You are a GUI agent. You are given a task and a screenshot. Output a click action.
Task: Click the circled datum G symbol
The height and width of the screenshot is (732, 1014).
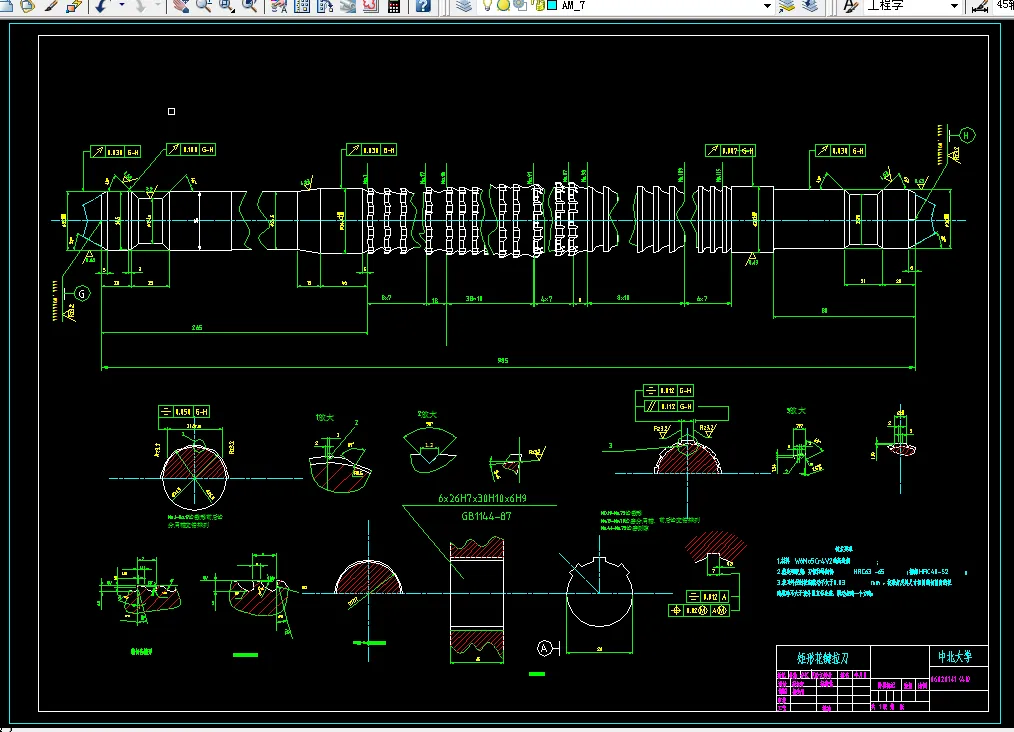[81, 294]
